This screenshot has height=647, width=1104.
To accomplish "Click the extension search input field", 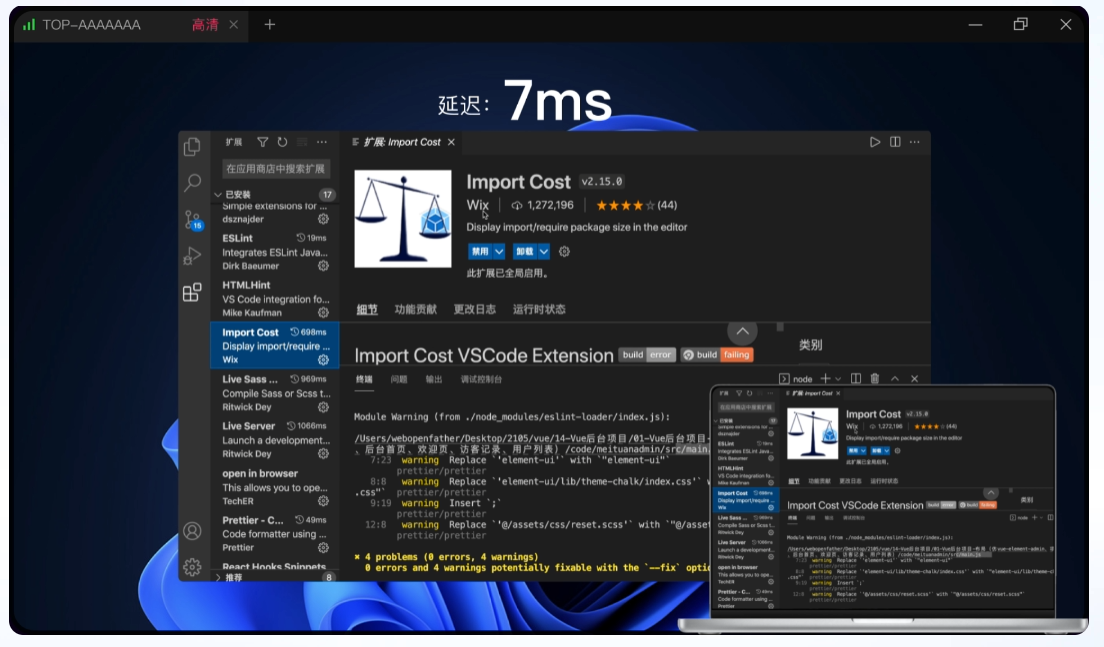I will click(x=275, y=169).
